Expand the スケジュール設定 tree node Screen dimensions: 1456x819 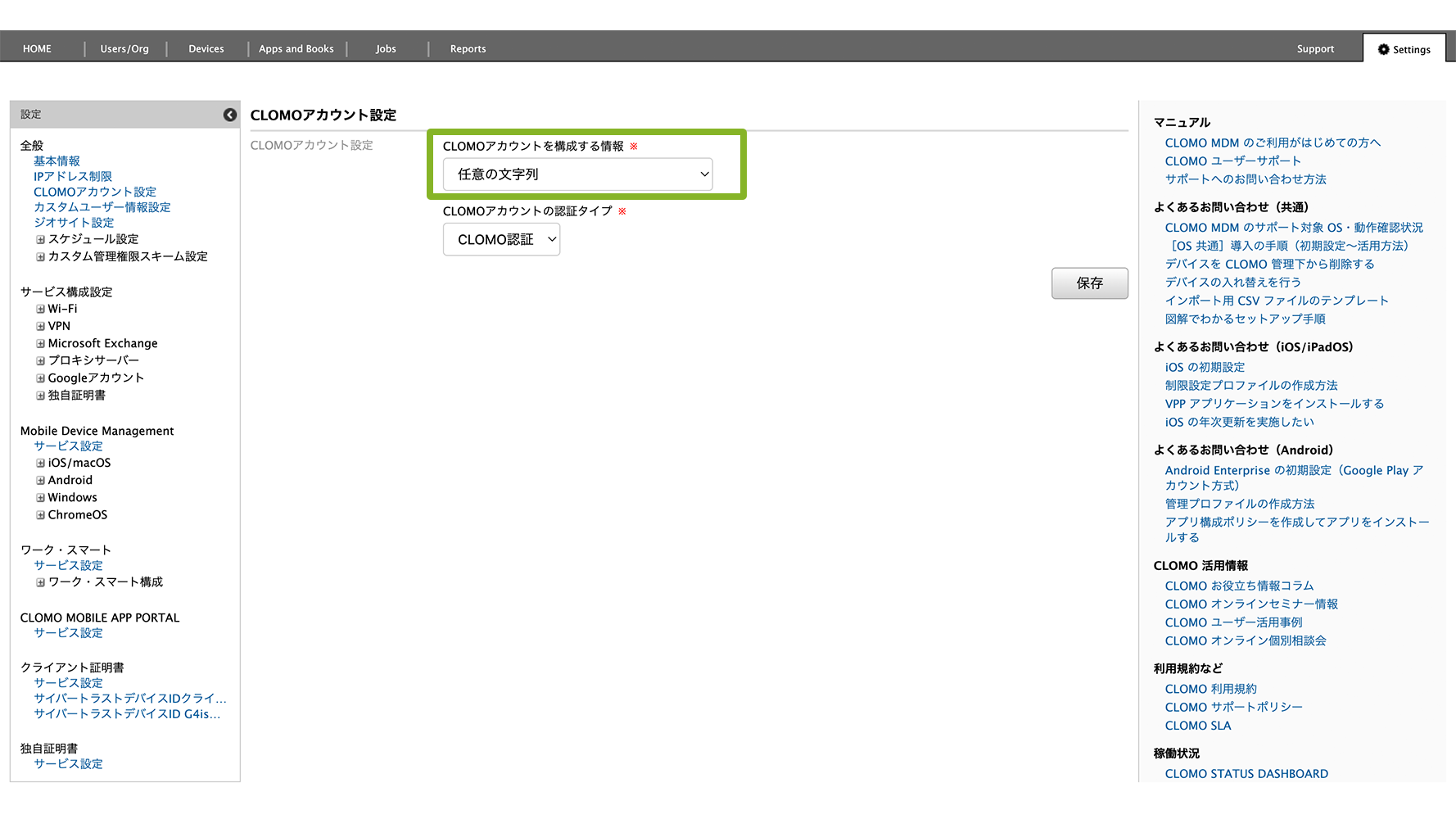[x=40, y=240]
